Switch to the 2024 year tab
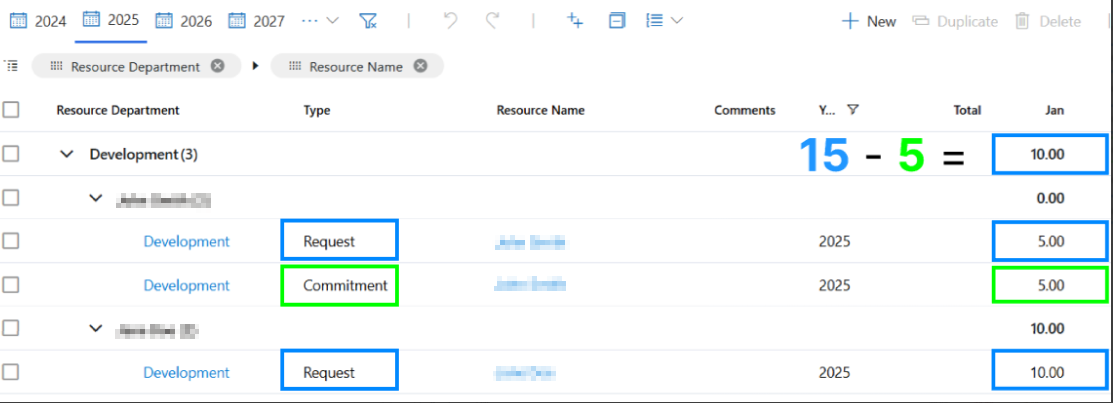 [x=38, y=21]
